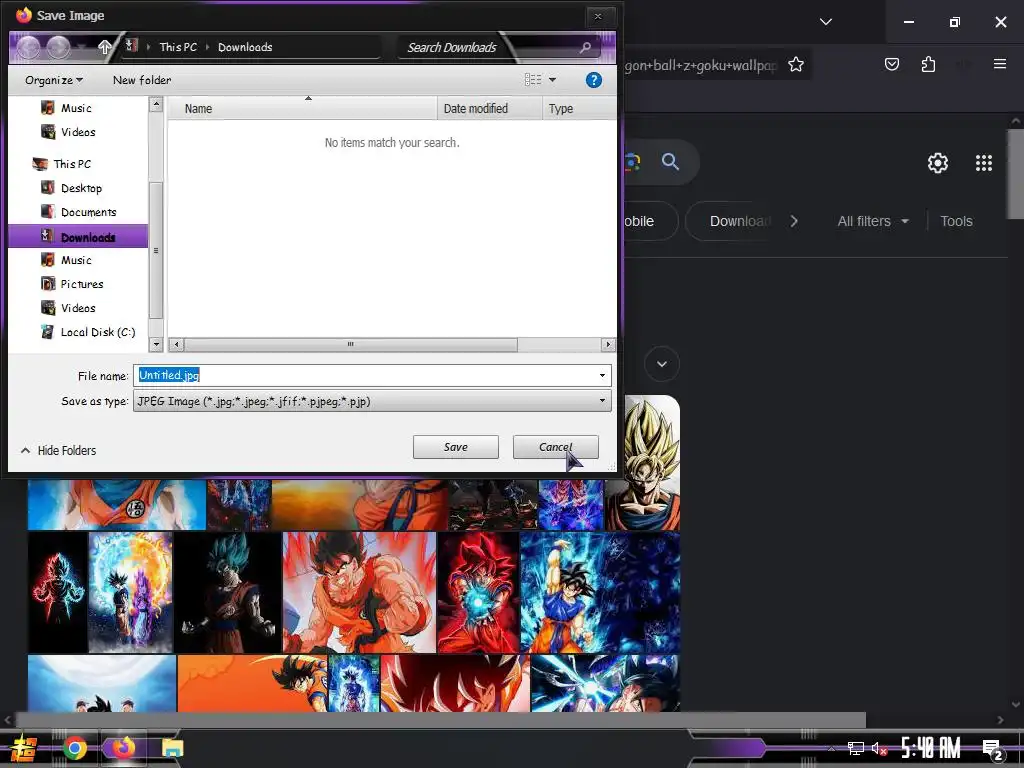Launch Chrome from the taskbar

(x=74, y=748)
